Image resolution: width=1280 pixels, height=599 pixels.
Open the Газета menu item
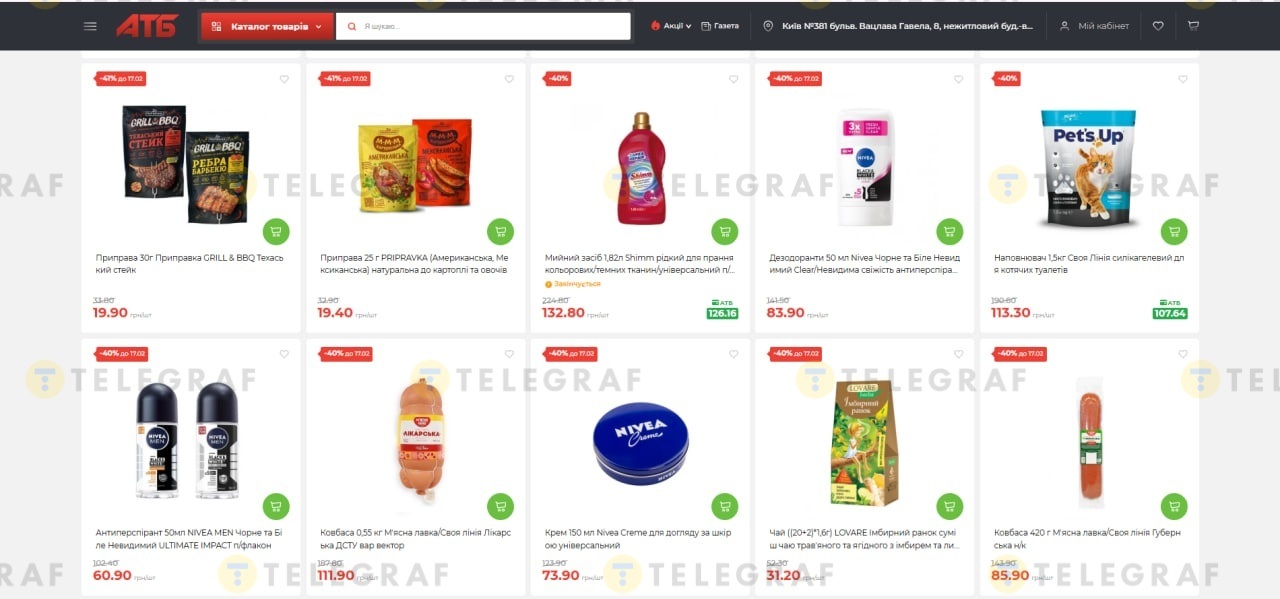pyautogui.click(x=720, y=26)
